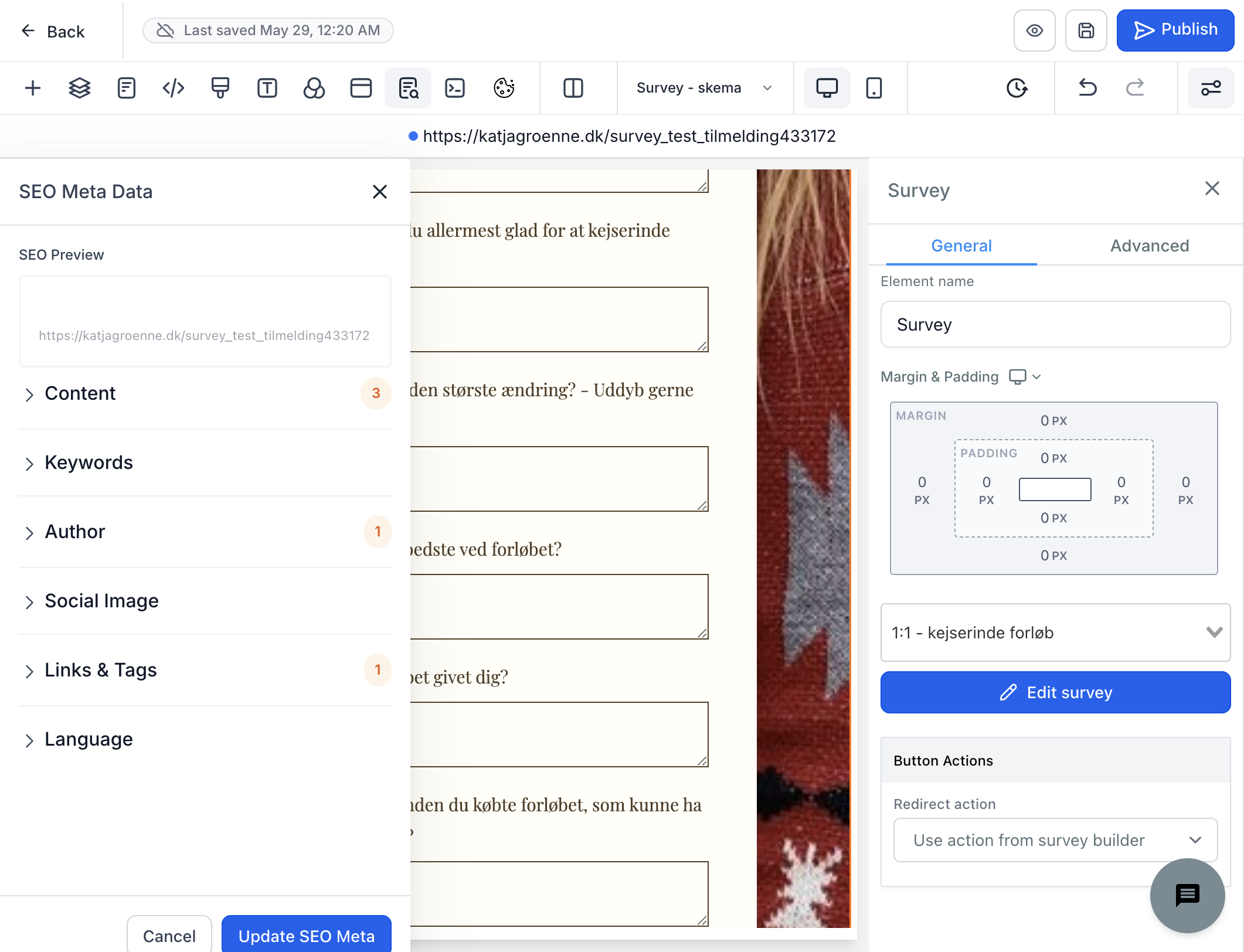1244x952 pixels.
Task: Click the Edit survey button
Action: click(x=1055, y=692)
